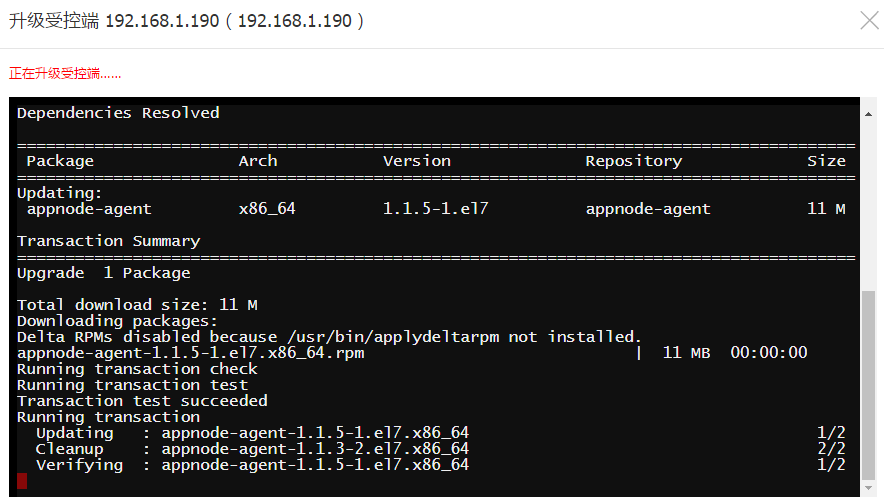884x499 pixels.
Task: Click the 'Package' column header
Action: click(x=60, y=161)
